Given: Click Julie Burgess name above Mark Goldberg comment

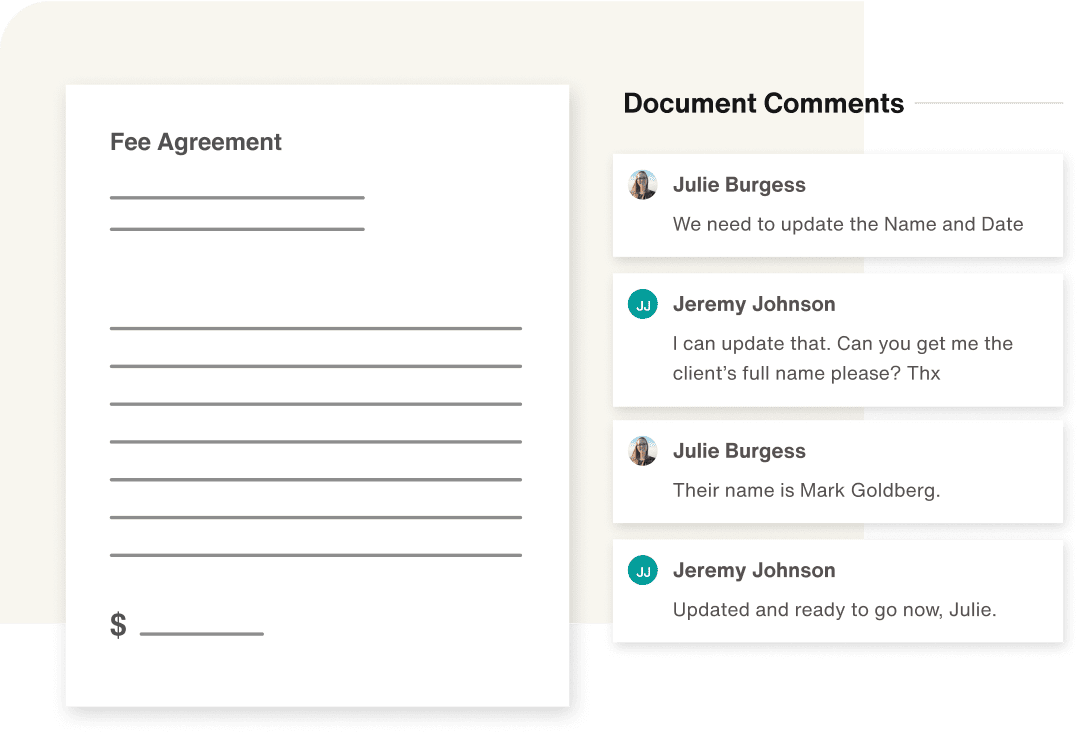Looking at the screenshot, I should (739, 451).
